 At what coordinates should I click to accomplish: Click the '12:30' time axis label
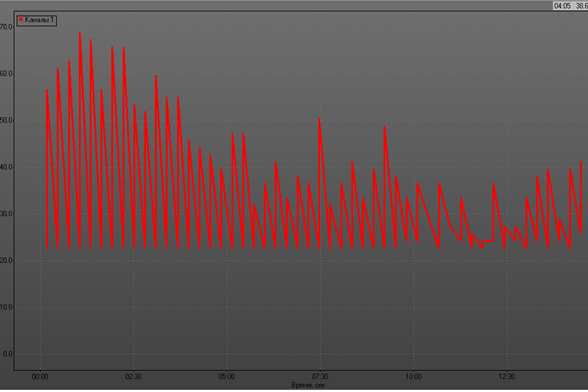(x=507, y=376)
